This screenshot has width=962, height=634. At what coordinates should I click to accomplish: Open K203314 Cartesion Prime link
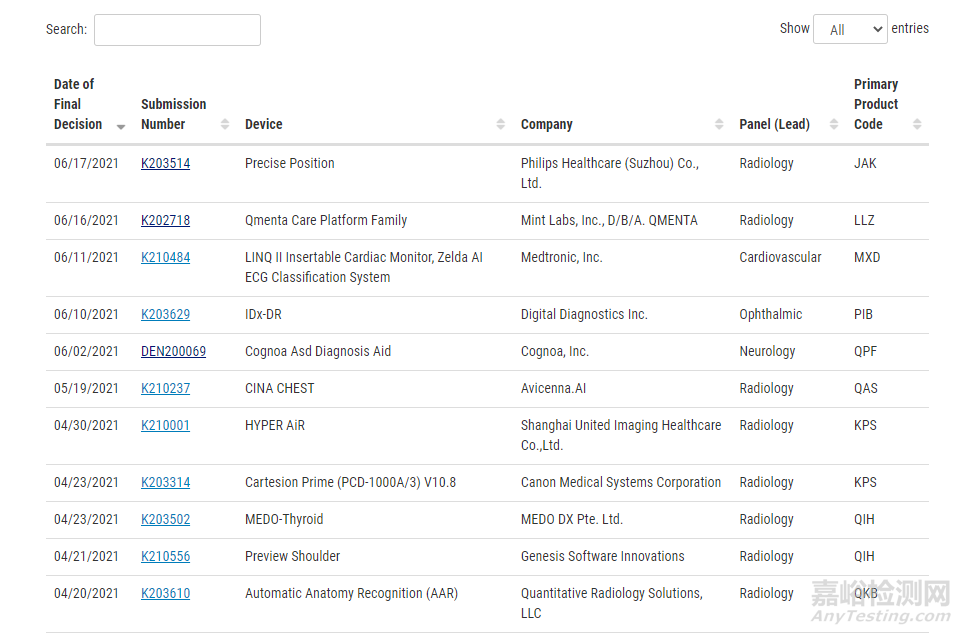[x=165, y=483]
